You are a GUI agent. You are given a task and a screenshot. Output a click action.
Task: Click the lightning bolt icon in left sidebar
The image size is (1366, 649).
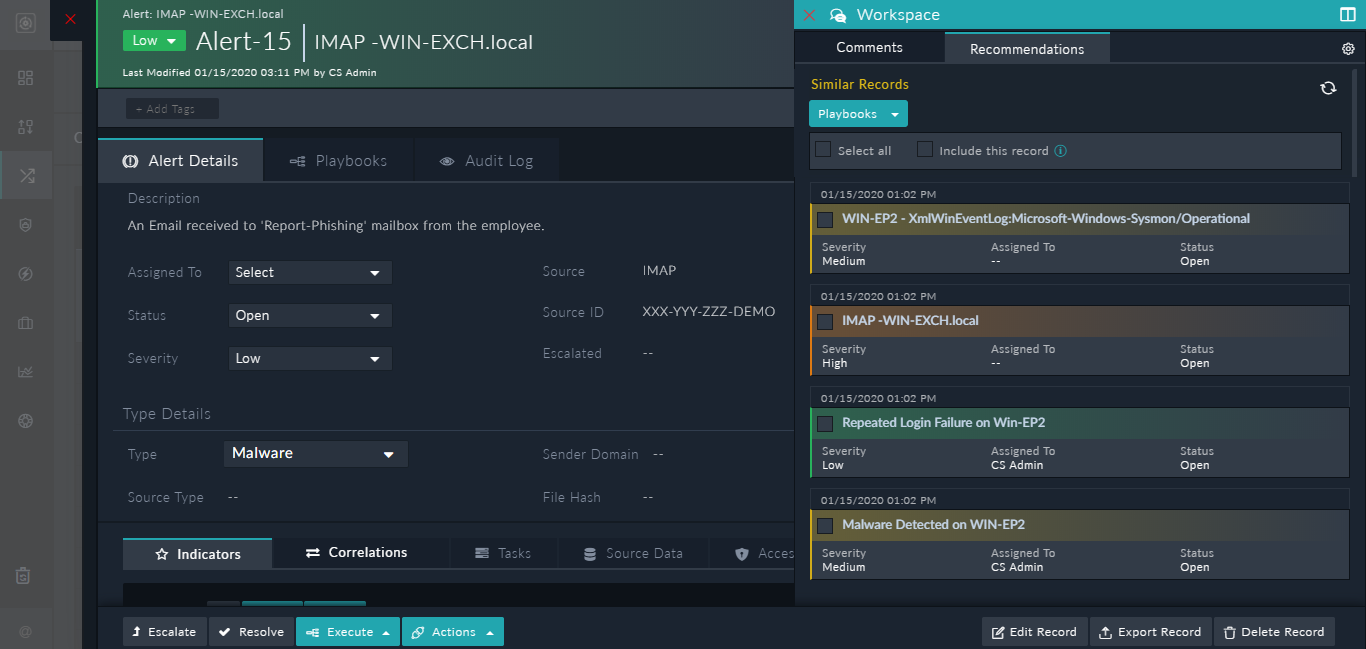(26, 274)
